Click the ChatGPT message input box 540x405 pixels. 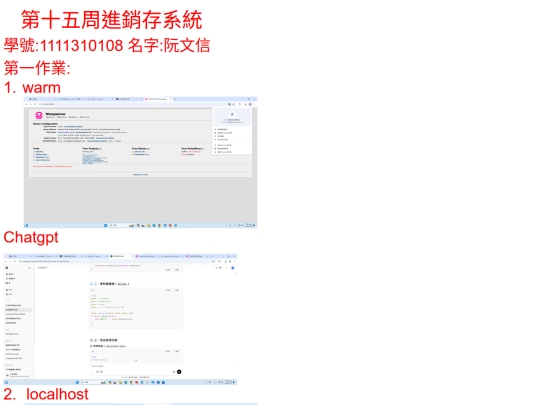136,369
